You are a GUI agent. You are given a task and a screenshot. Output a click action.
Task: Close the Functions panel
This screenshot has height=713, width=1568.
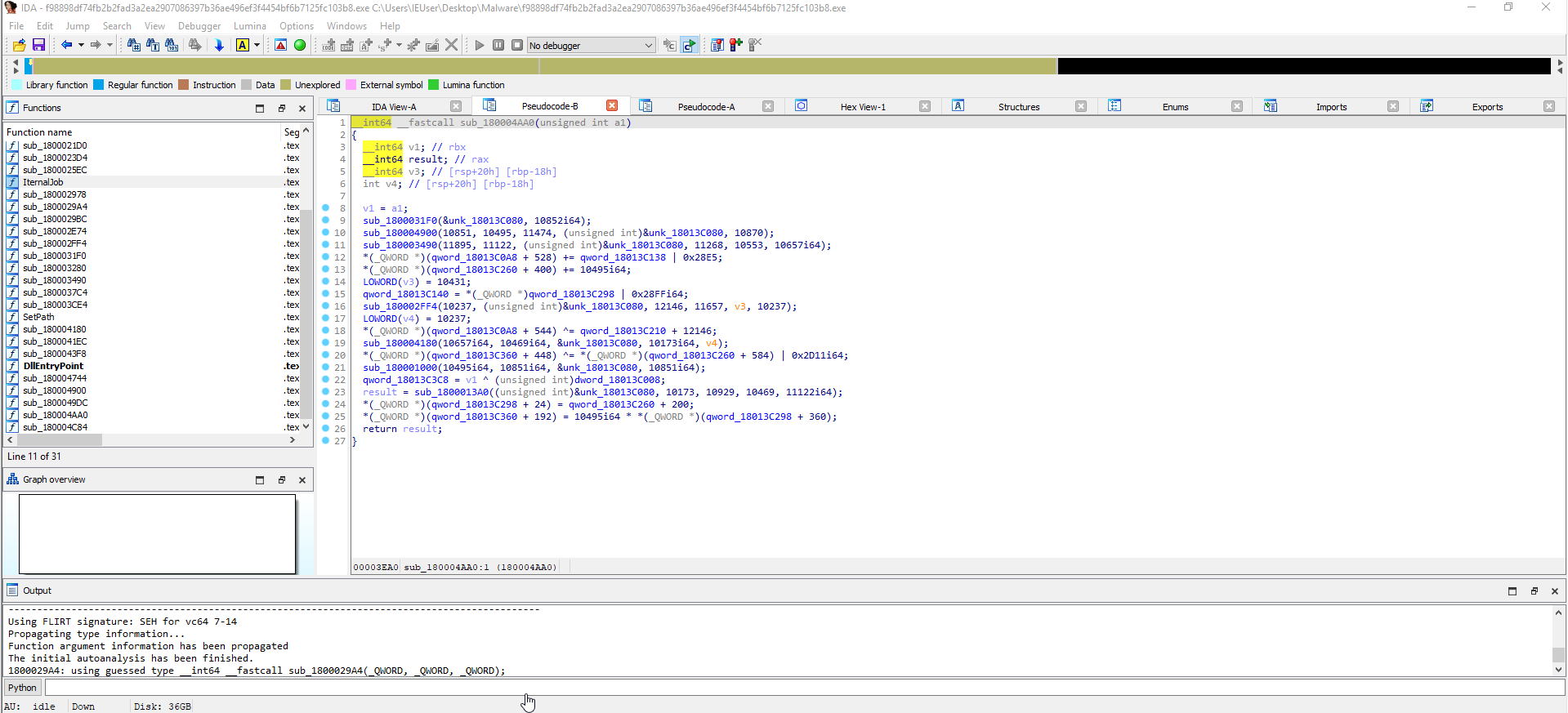[x=302, y=109]
